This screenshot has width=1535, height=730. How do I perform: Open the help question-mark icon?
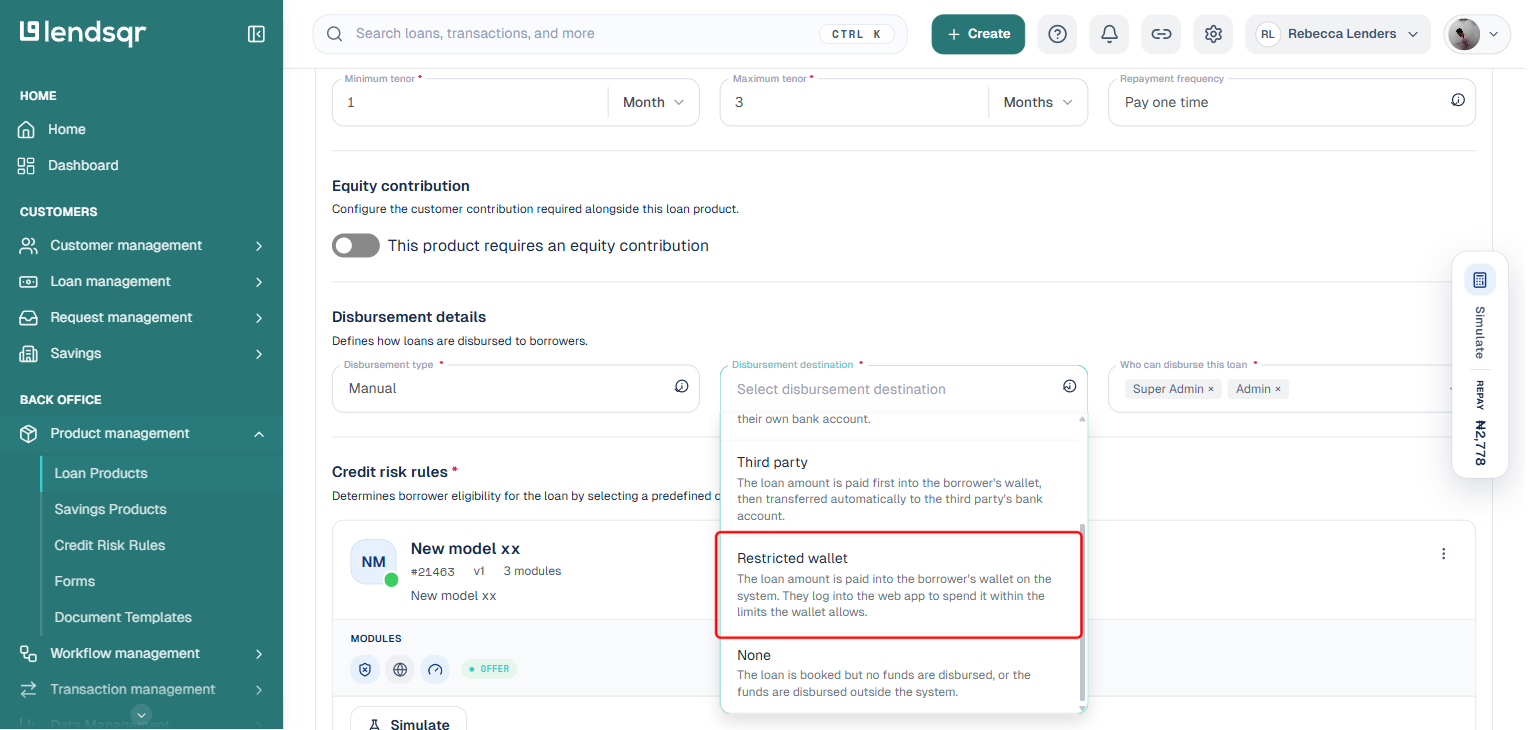click(x=1057, y=34)
